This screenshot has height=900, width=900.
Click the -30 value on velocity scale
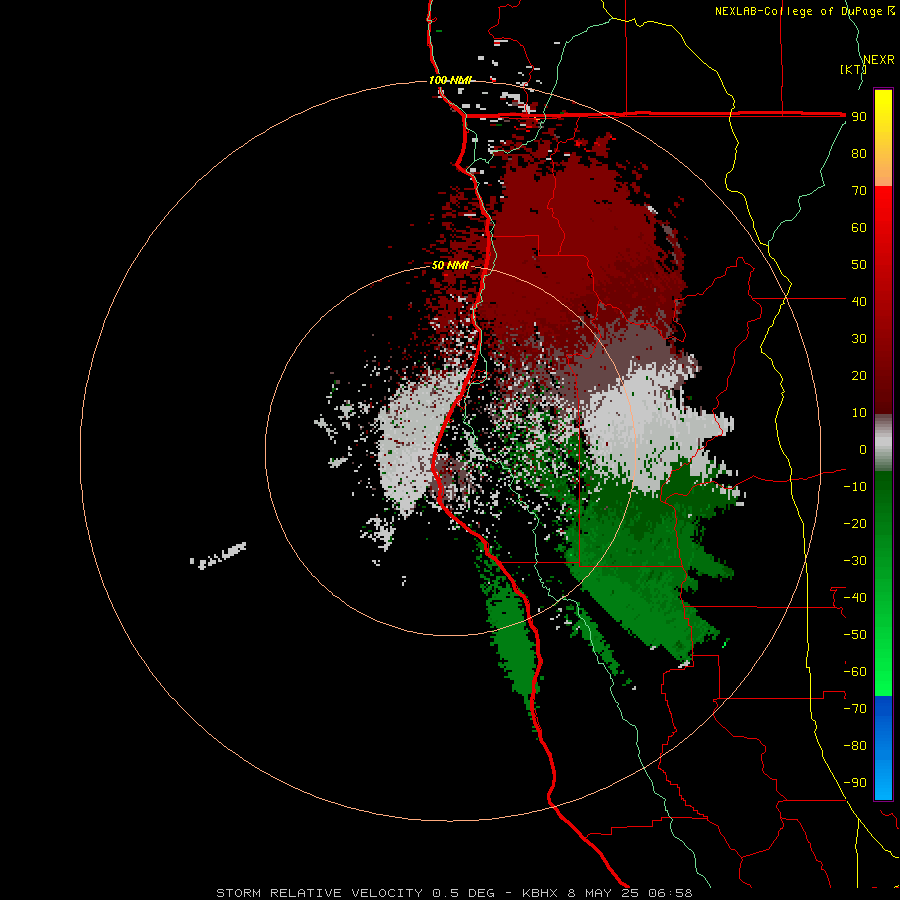tap(855, 561)
